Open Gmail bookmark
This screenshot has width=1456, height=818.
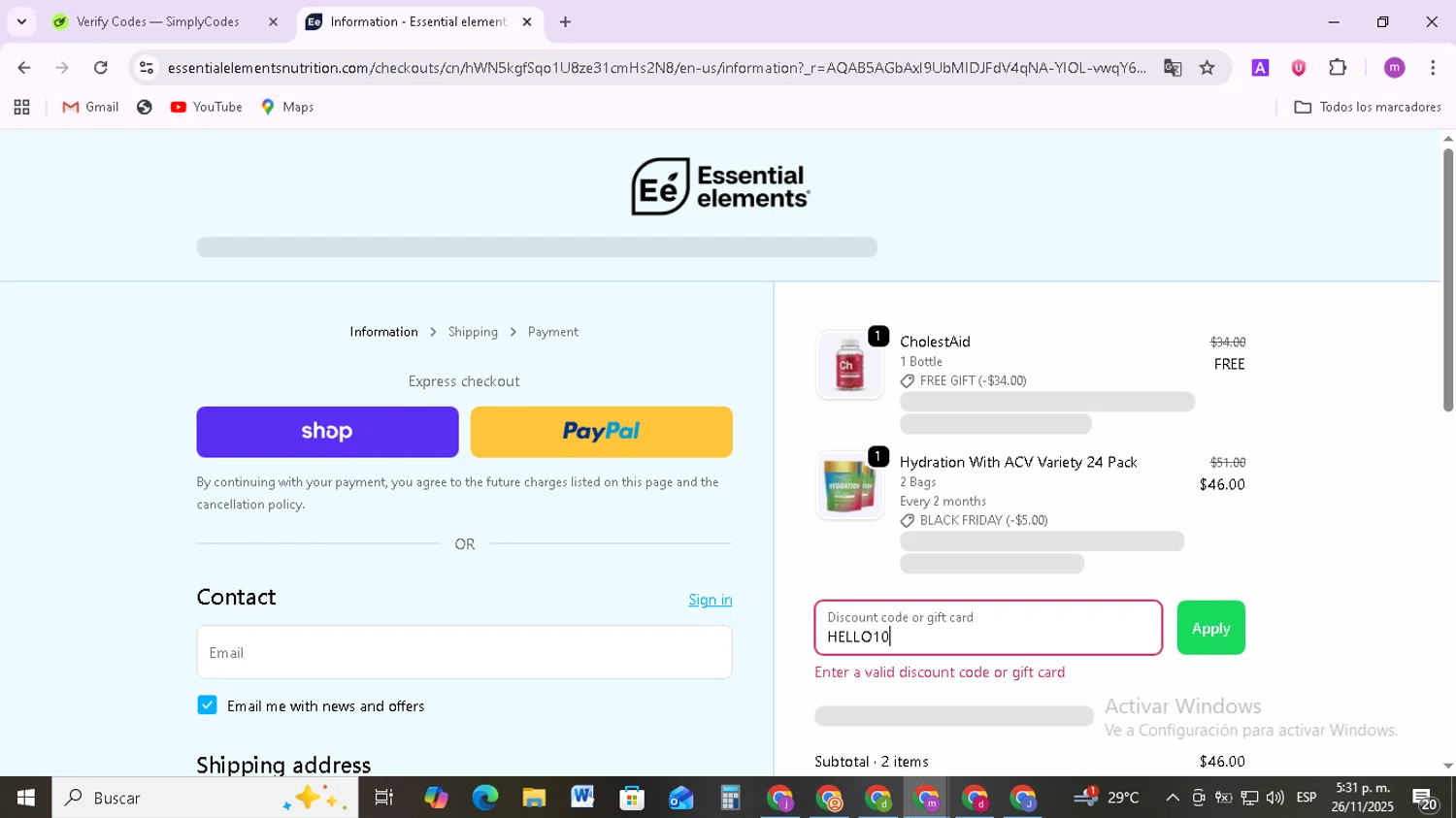90,107
